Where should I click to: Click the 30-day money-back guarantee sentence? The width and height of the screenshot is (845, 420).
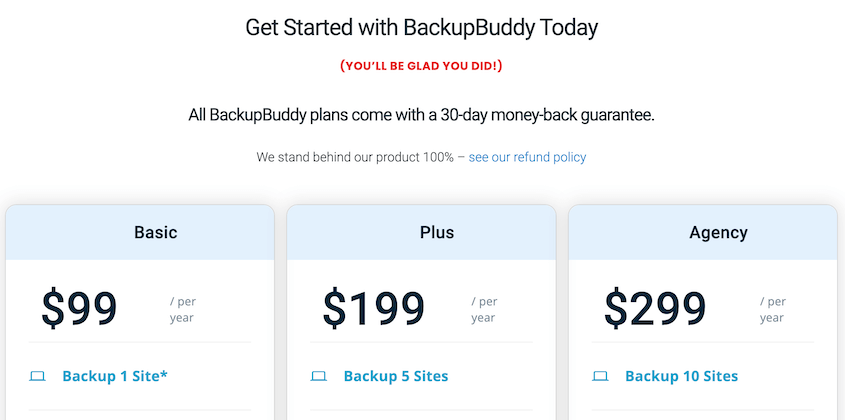(421, 115)
